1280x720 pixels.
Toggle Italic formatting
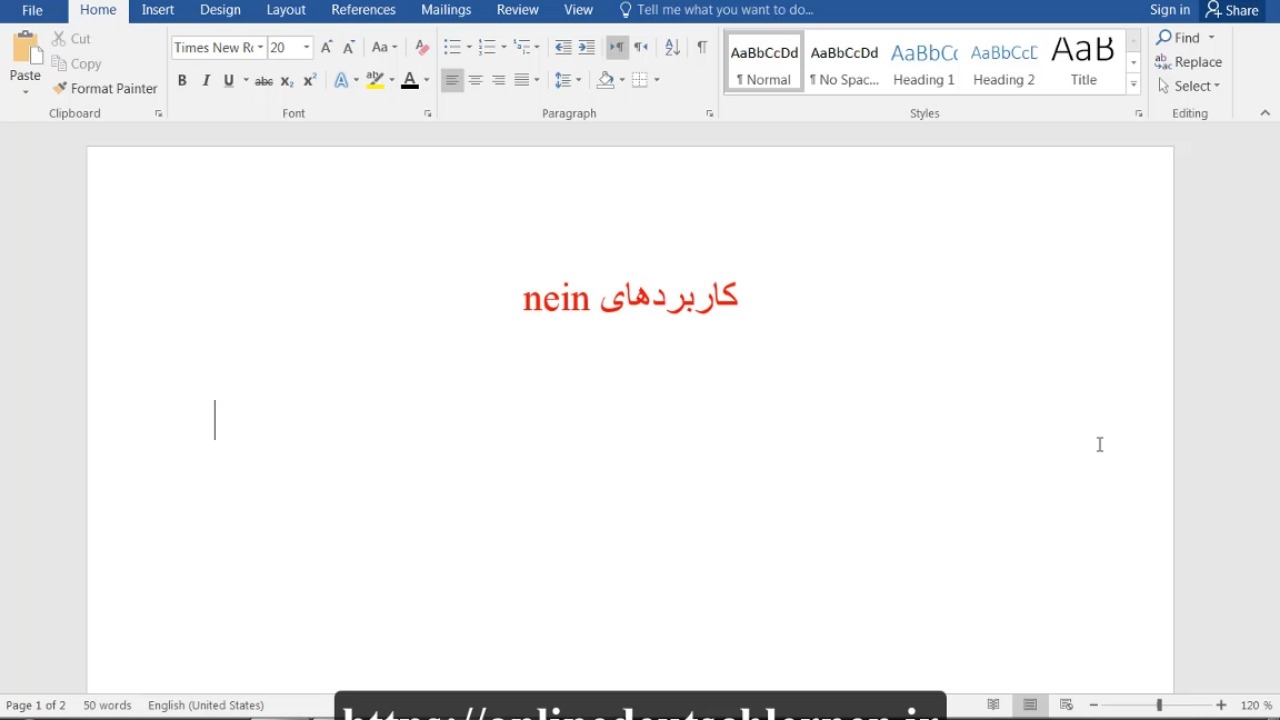[206, 80]
